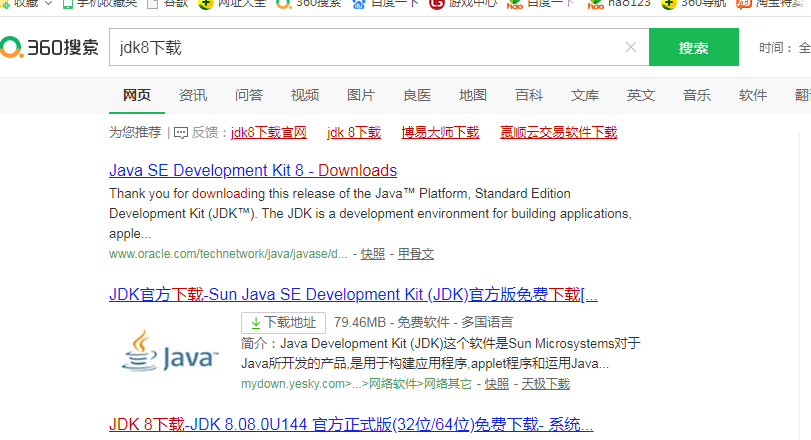This screenshot has height=440, width=811.
Task: Open the 时间 filter dropdown
Action: 785,48
